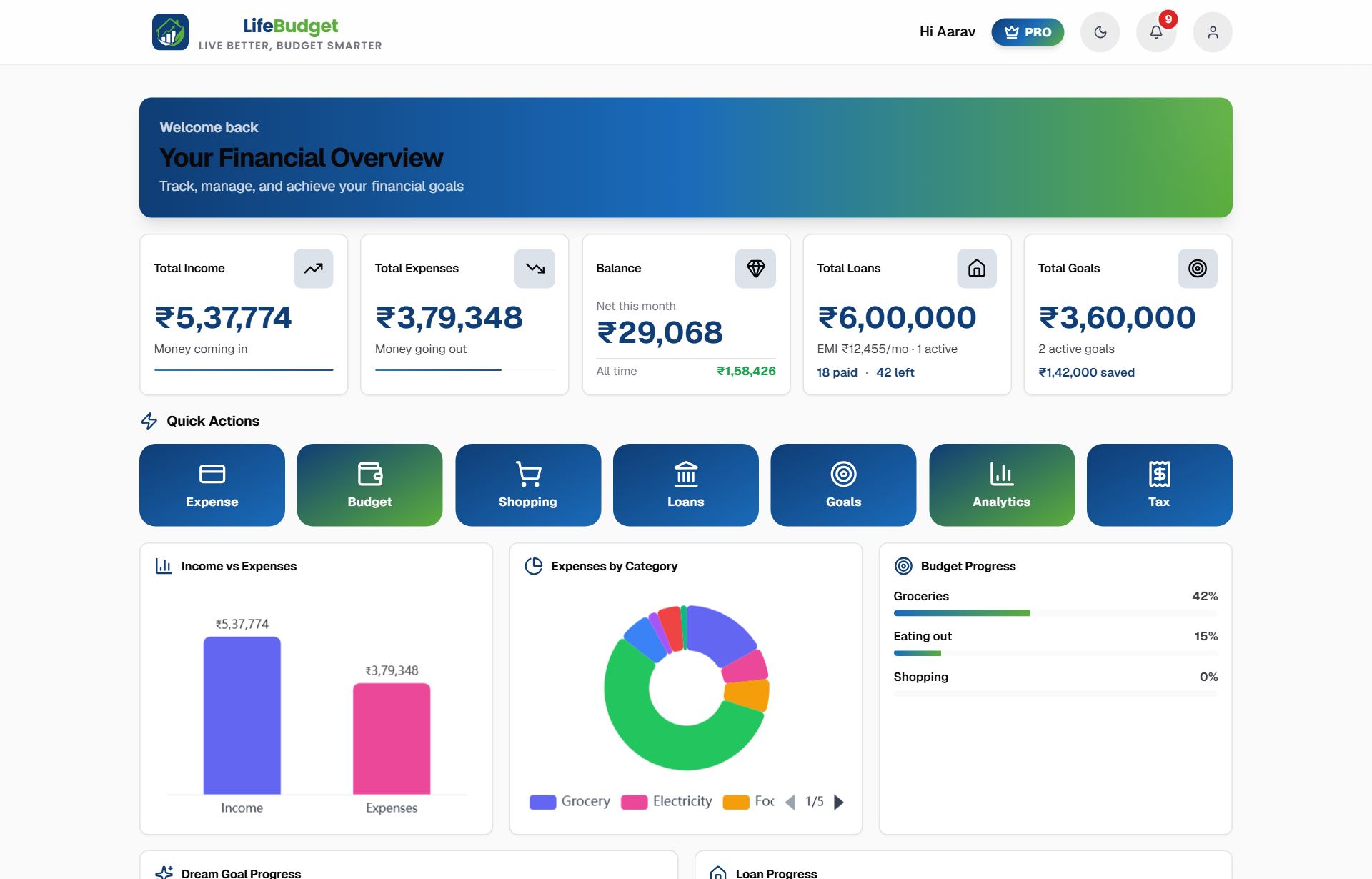Viewport: 1372px width, 879px height.
Task: Open the Budget quick action
Action: [x=370, y=485]
